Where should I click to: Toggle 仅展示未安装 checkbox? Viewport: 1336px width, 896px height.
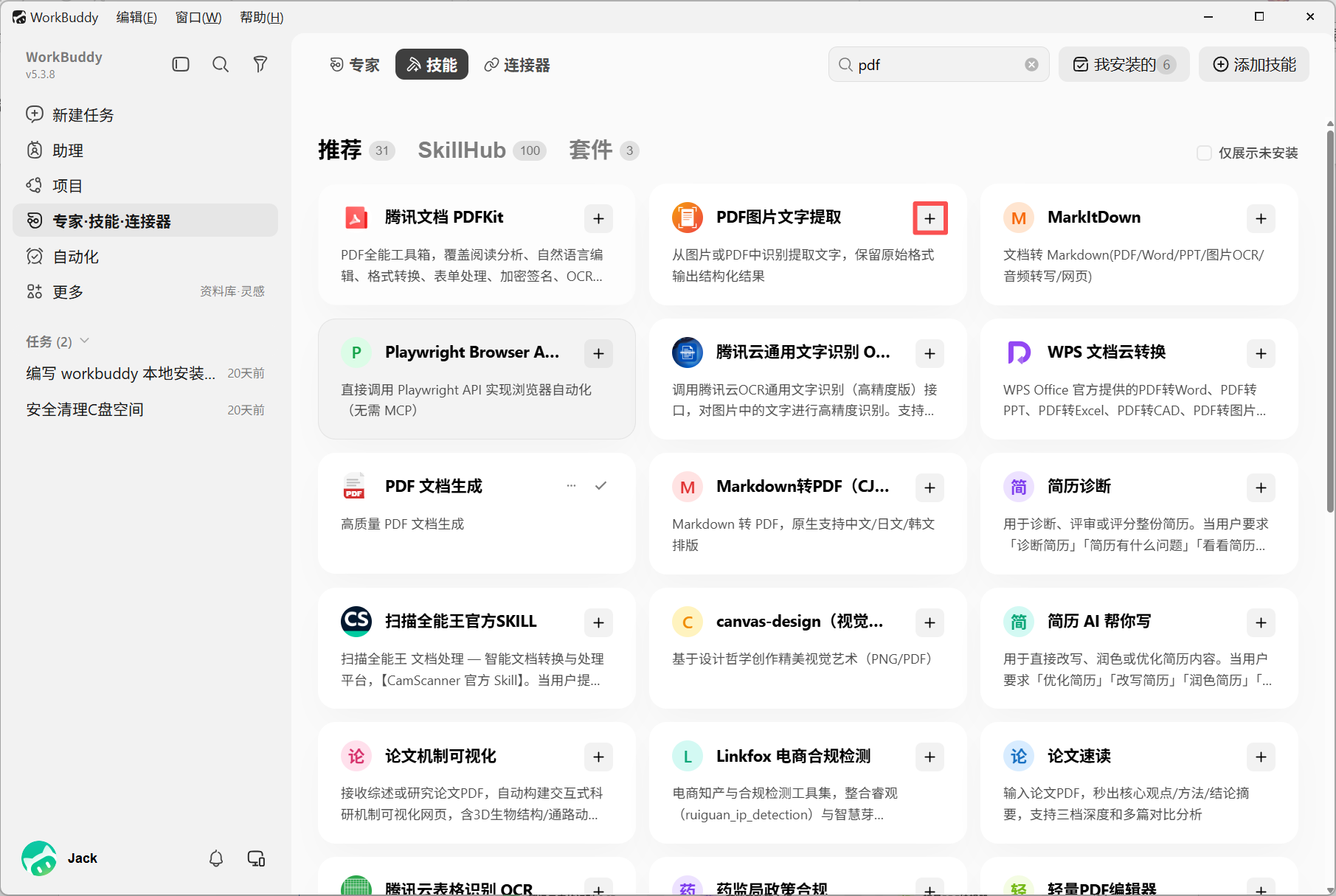point(1204,153)
